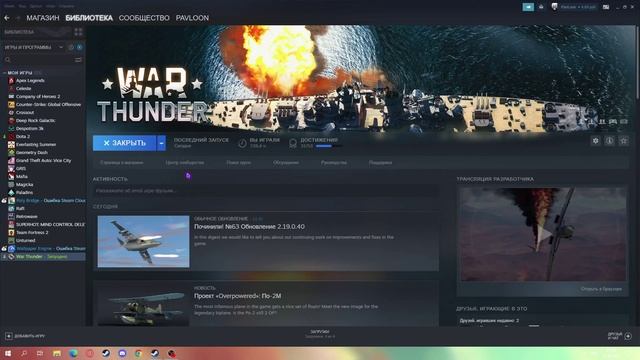Switch to Big Picture mode icon
Viewport: 640px width, 360px height.
[x=606, y=7]
